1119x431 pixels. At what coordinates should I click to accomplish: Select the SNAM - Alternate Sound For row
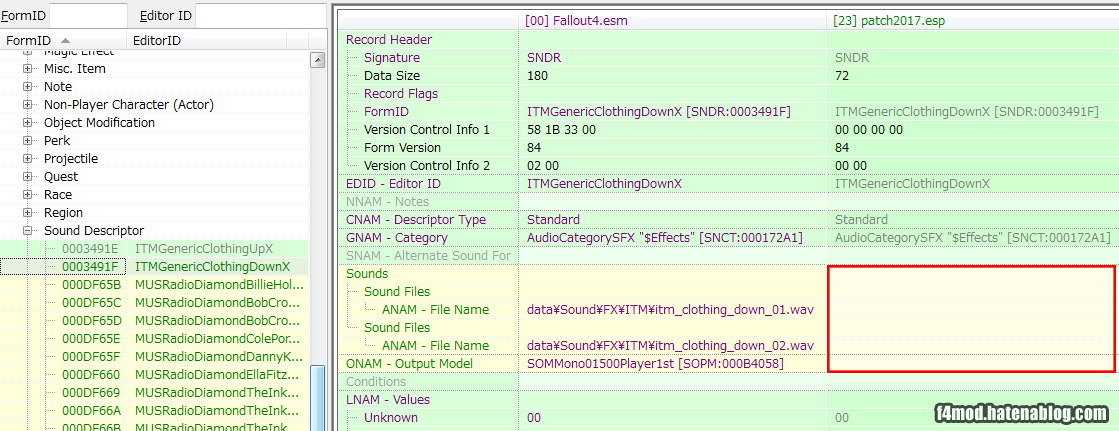429,255
